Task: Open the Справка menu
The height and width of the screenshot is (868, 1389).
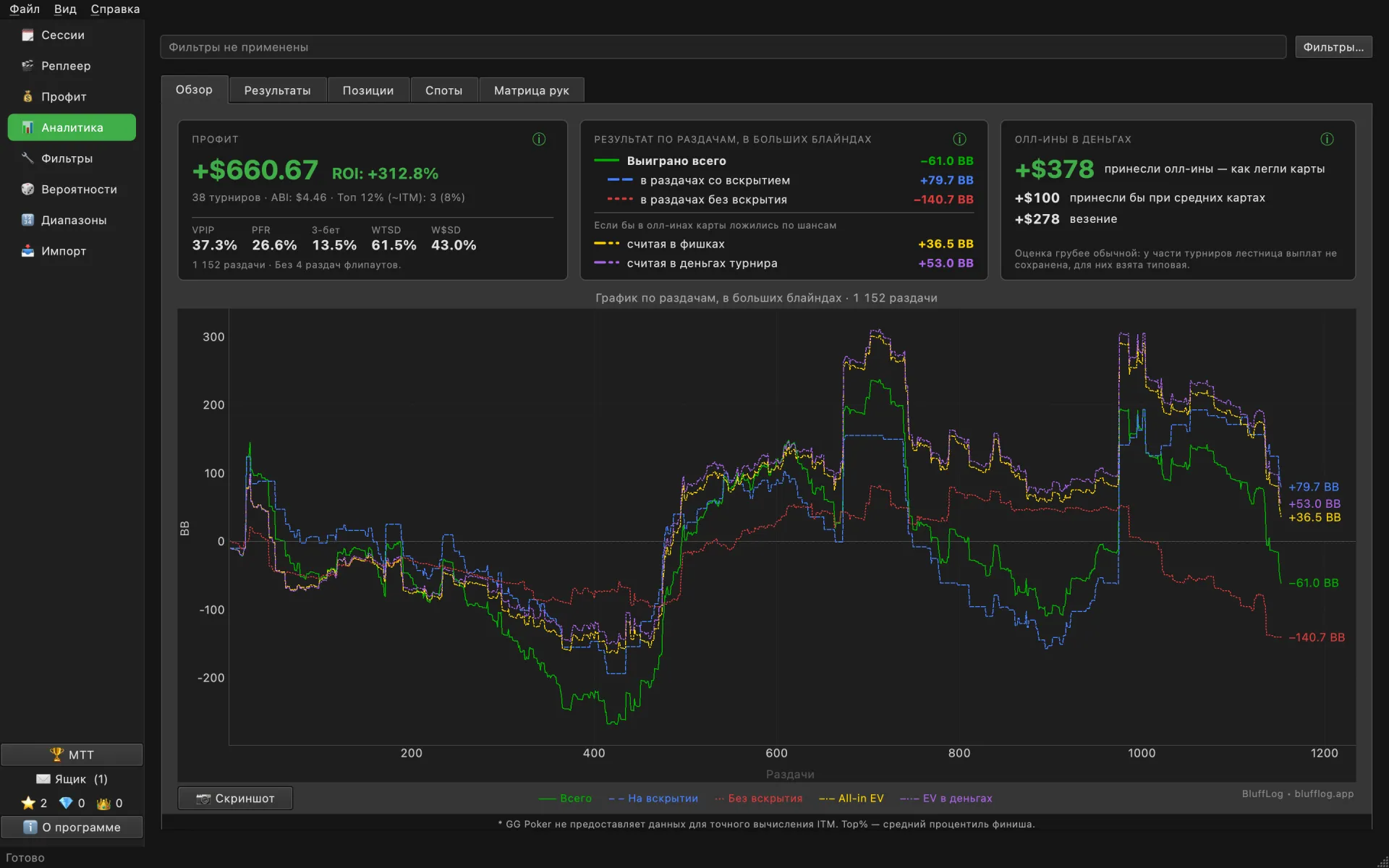Action: click(115, 9)
